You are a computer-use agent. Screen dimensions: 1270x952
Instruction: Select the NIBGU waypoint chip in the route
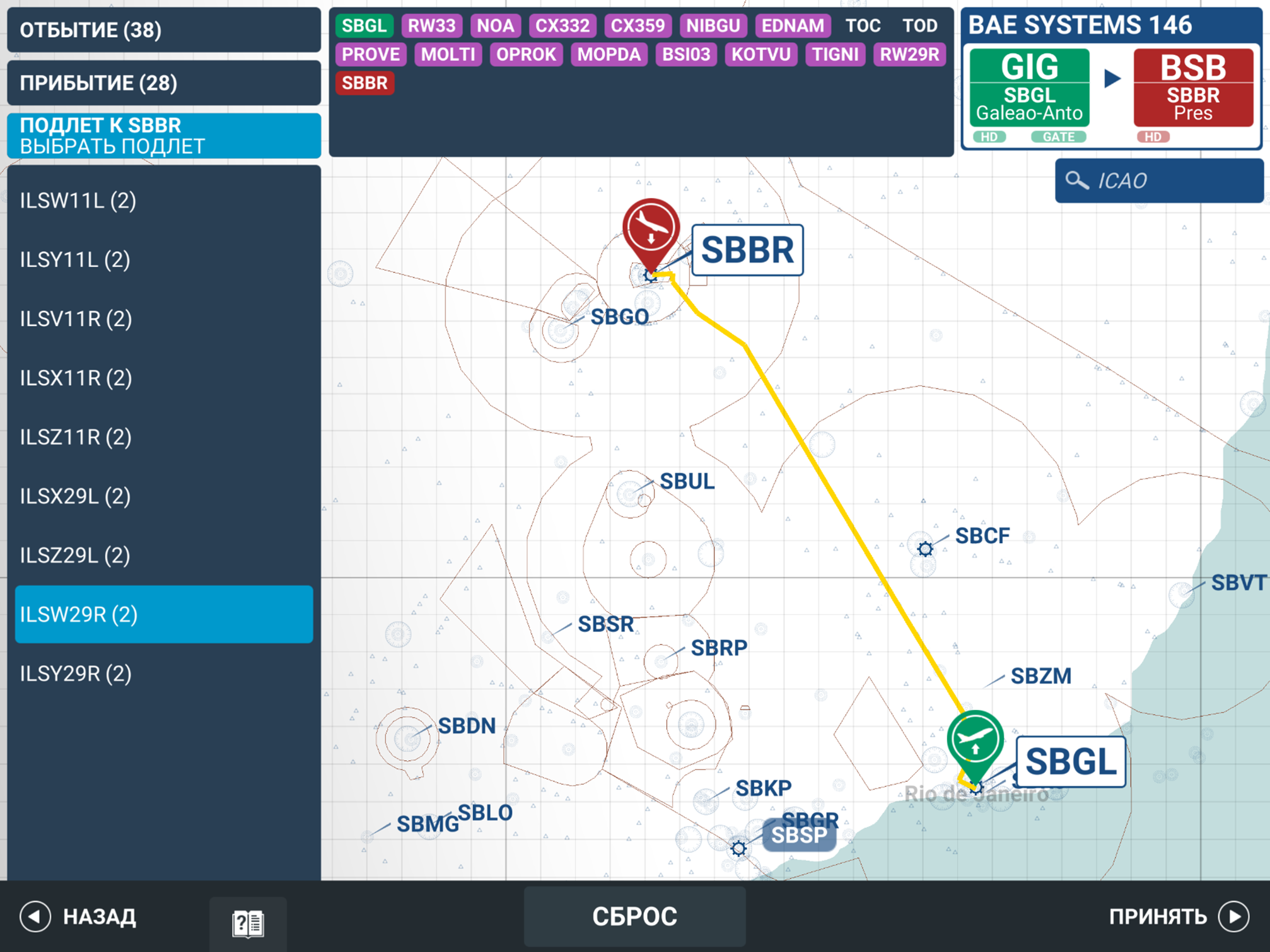tap(713, 25)
